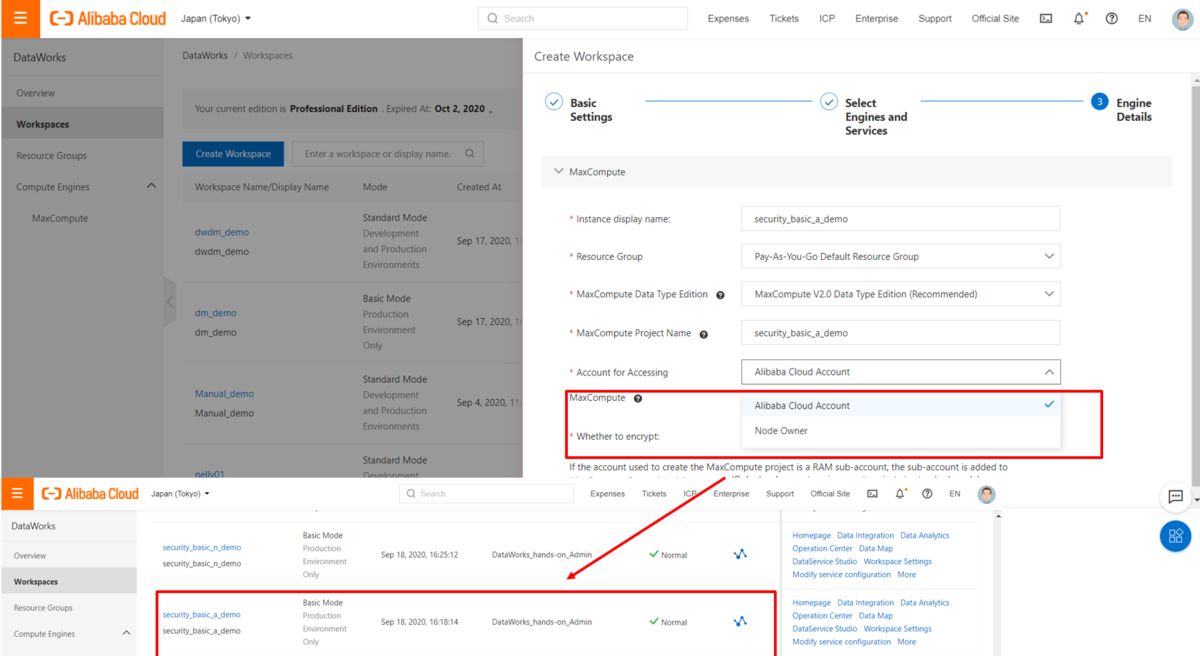Image resolution: width=1200 pixels, height=656 pixels.
Task: Click graph icon in the security_basic_a_demo row
Action: pyautogui.click(x=740, y=621)
